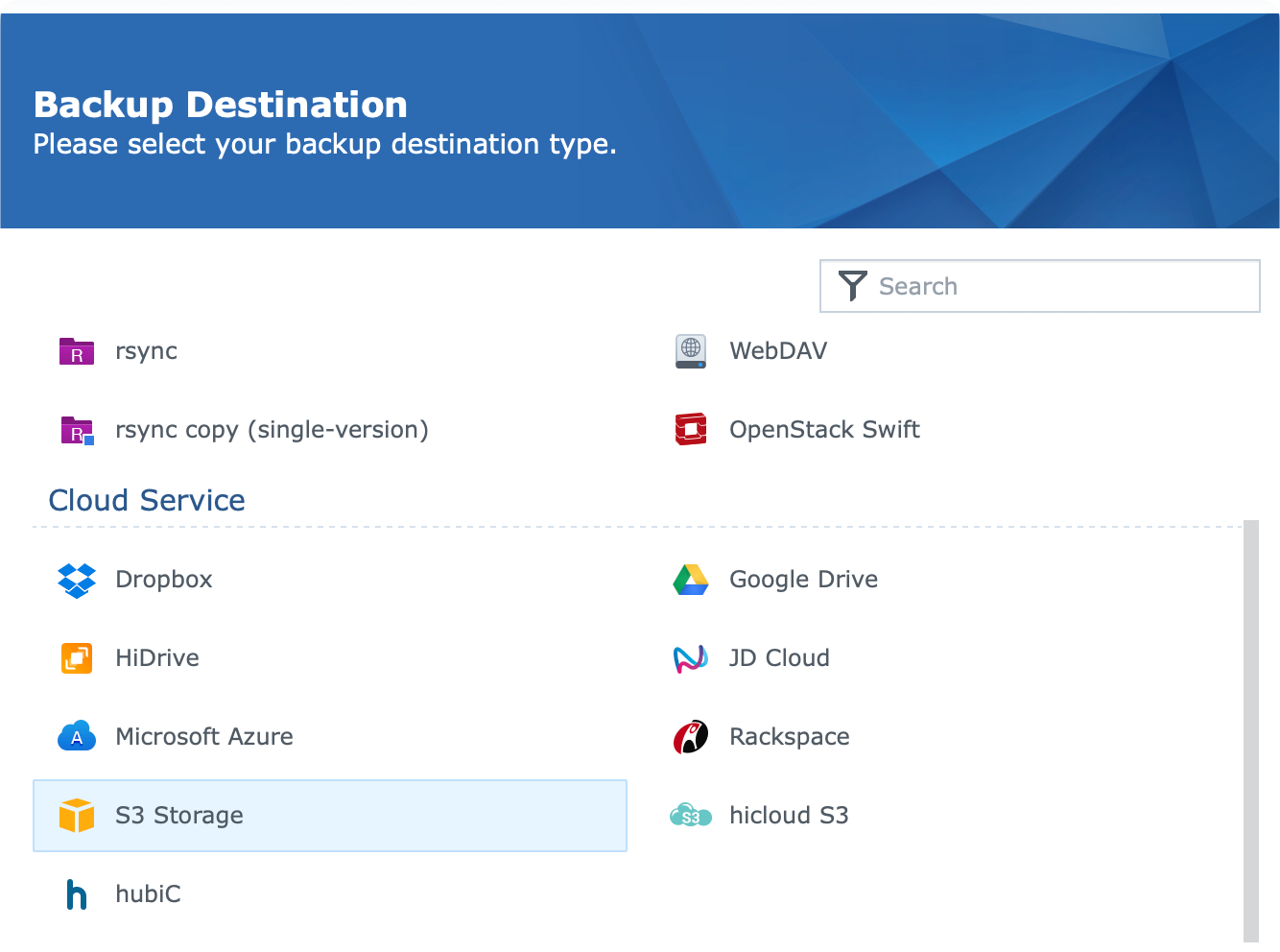Click the filter funnel icon in Search
This screenshot has height=952, width=1280.
pyautogui.click(x=853, y=286)
